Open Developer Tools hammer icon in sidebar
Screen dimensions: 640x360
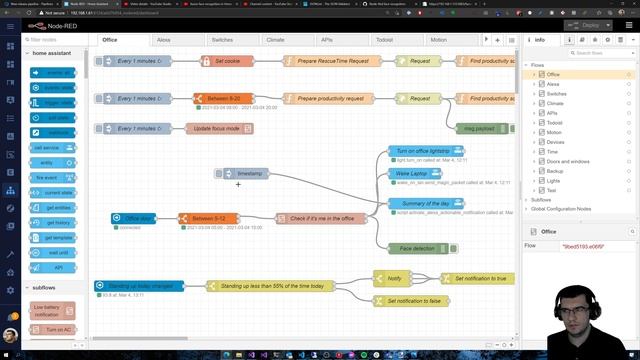(11, 254)
